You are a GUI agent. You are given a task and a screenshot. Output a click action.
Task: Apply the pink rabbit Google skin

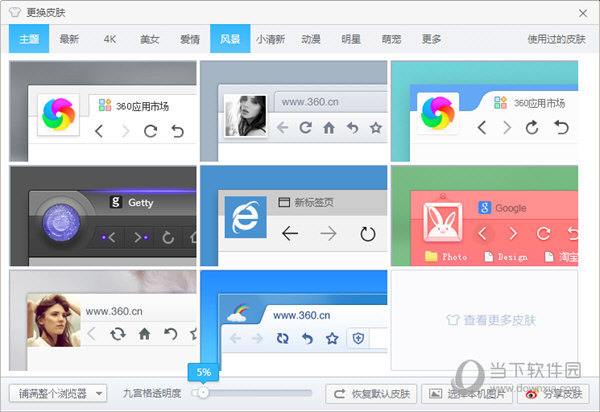click(484, 216)
